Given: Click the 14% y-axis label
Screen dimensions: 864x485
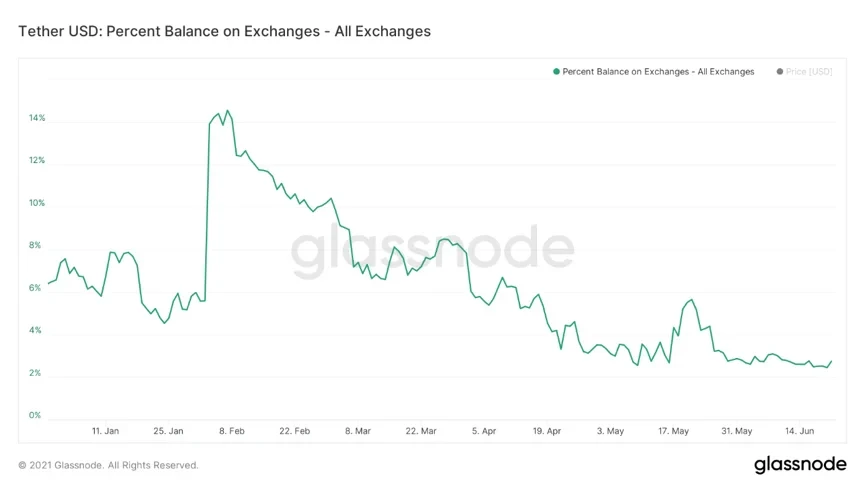Looking at the screenshot, I should click(x=36, y=118).
